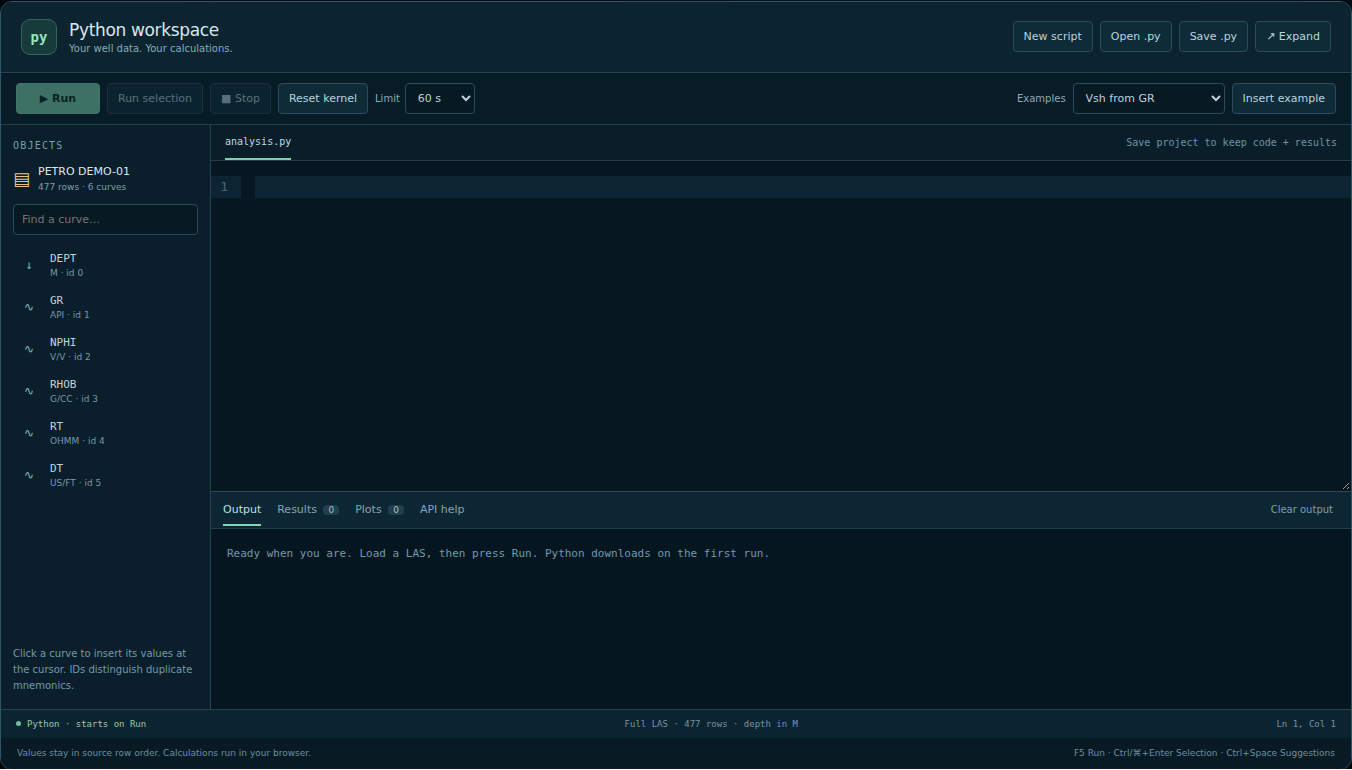Viewport: 1352px width, 770px height.
Task: Click the RT curve wave icon
Action: pyautogui.click(x=29, y=433)
